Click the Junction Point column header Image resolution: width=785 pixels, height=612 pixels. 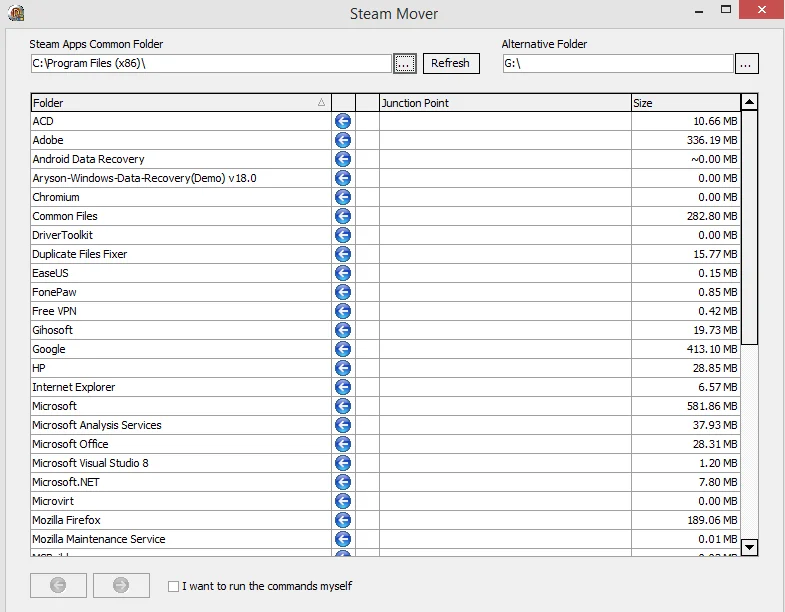[504, 103]
